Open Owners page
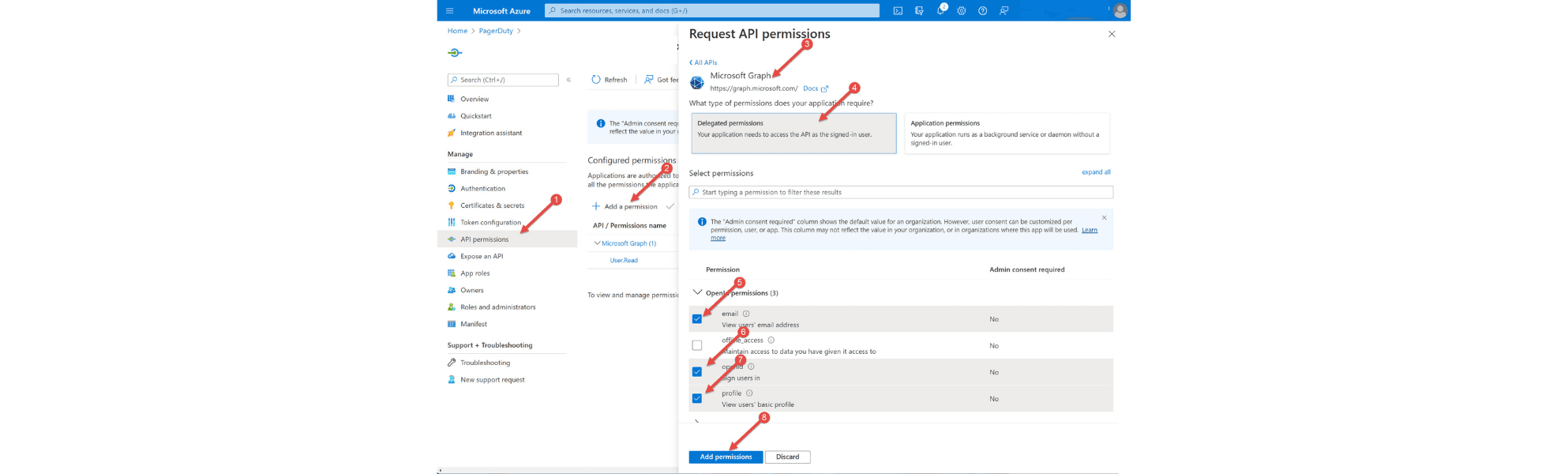 coord(472,290)
